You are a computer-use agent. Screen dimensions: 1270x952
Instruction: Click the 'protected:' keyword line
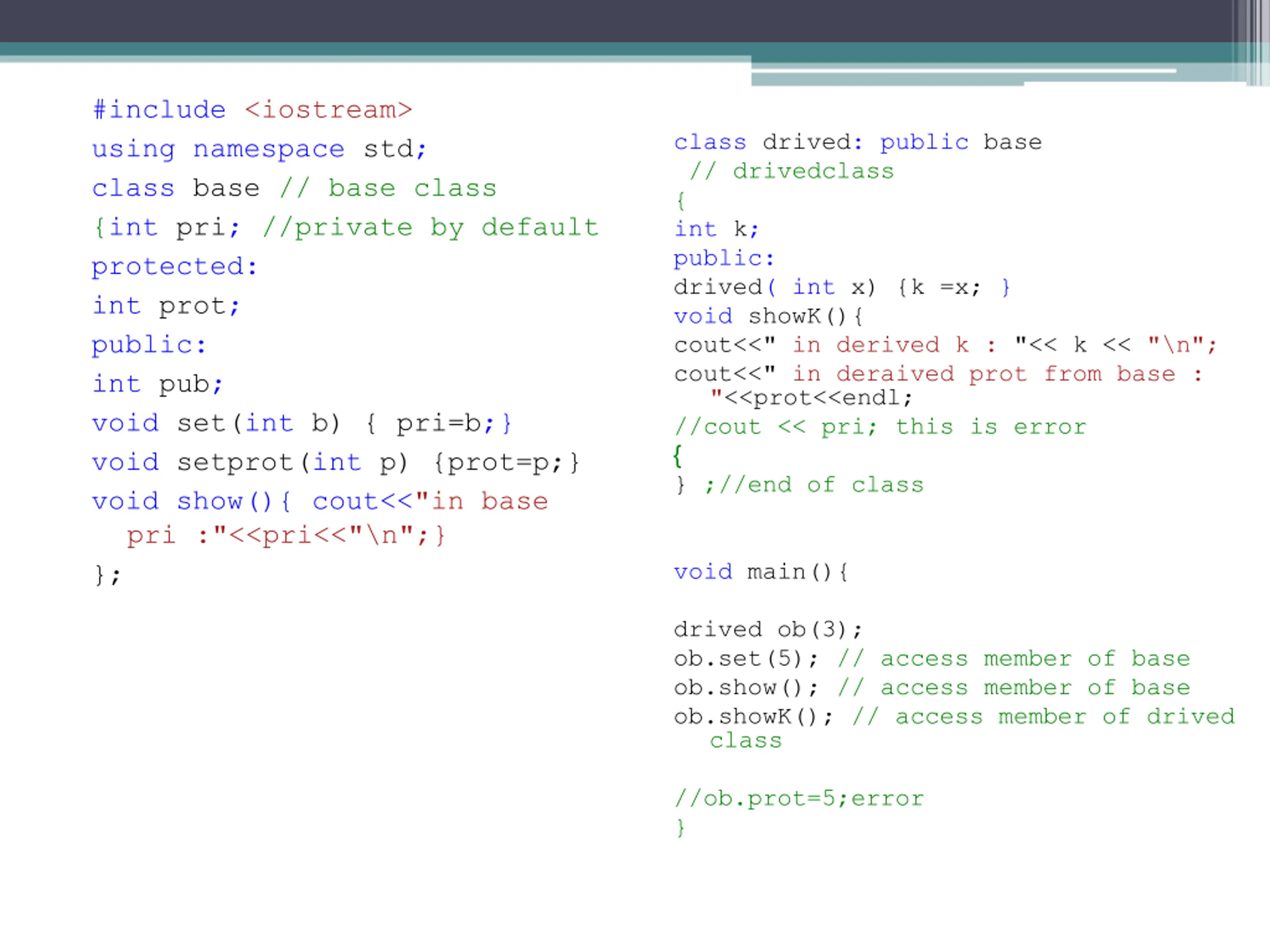click(x=175, y=267)
